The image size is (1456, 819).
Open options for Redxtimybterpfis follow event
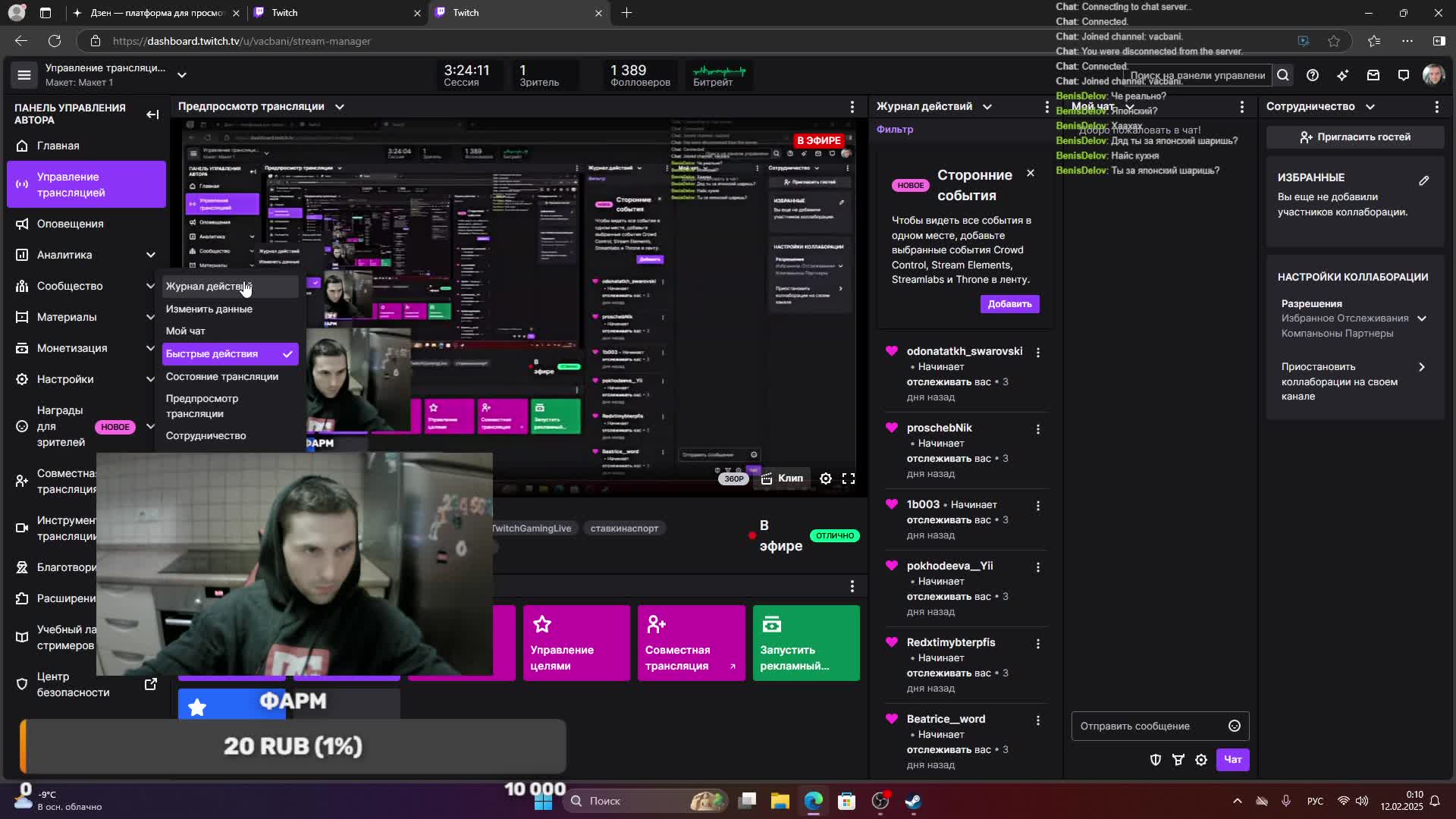point(1038,644)
